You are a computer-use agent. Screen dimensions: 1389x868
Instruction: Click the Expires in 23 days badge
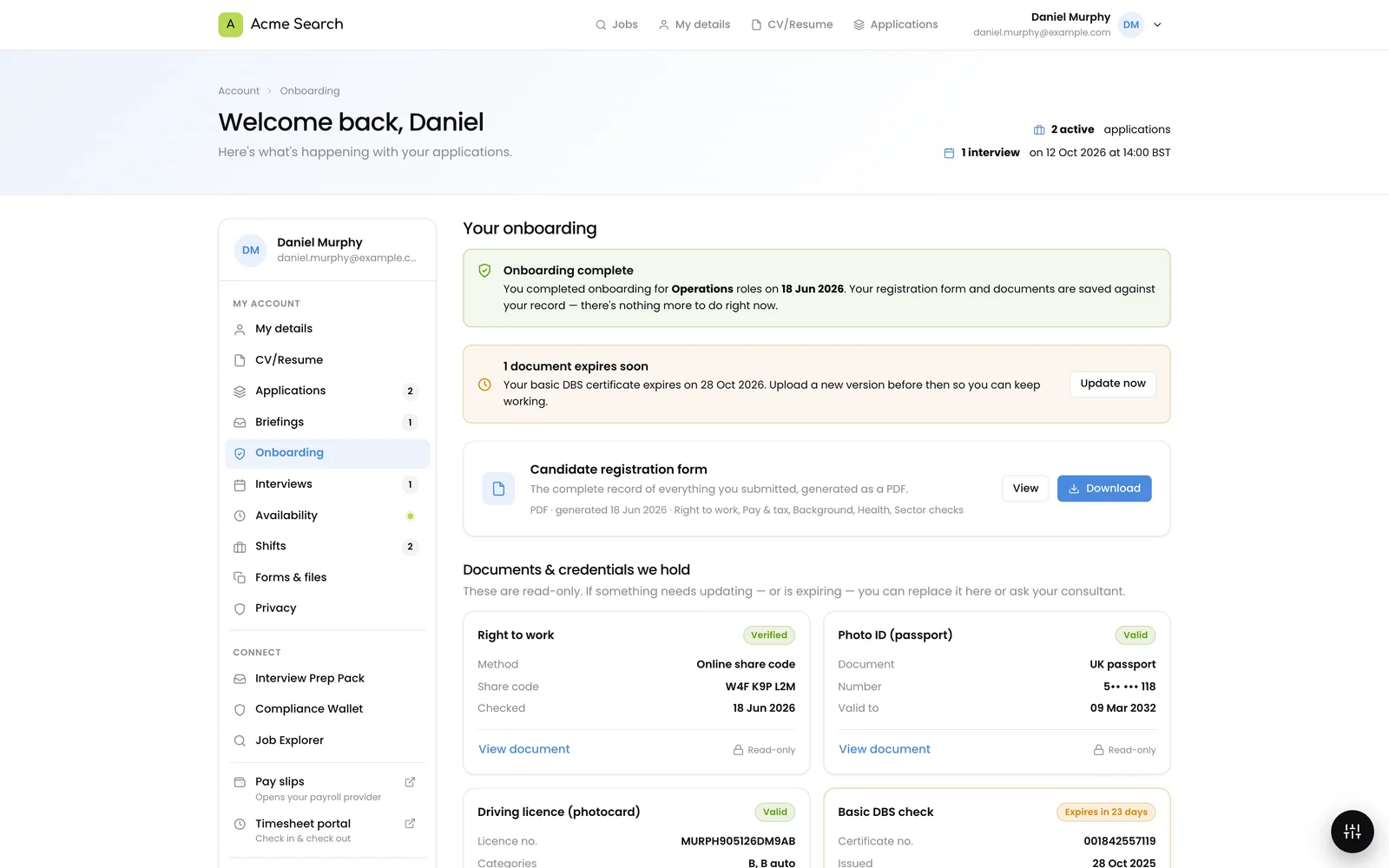coord(1106,812)
